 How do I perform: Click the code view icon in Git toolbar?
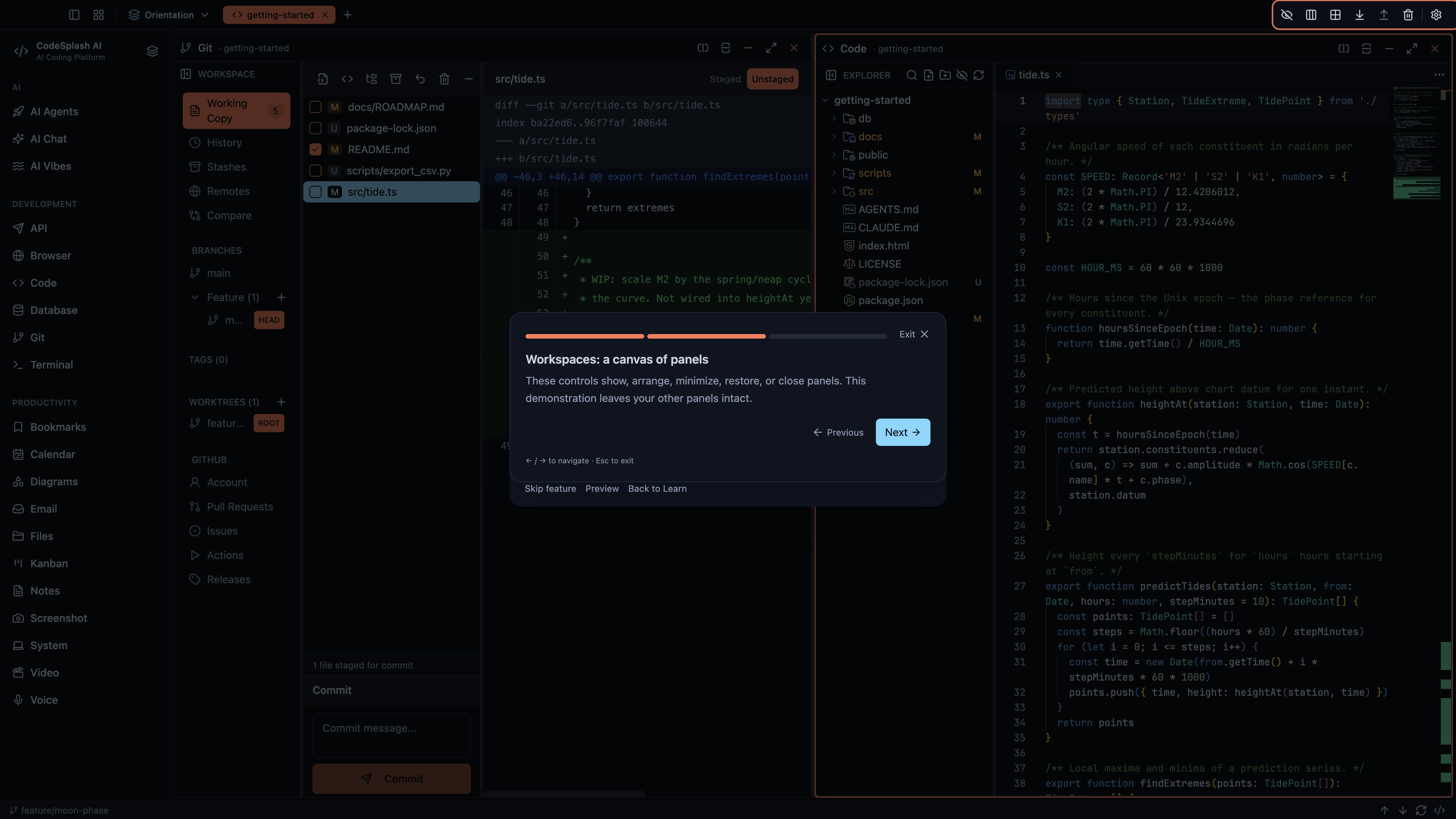point(347,78)
